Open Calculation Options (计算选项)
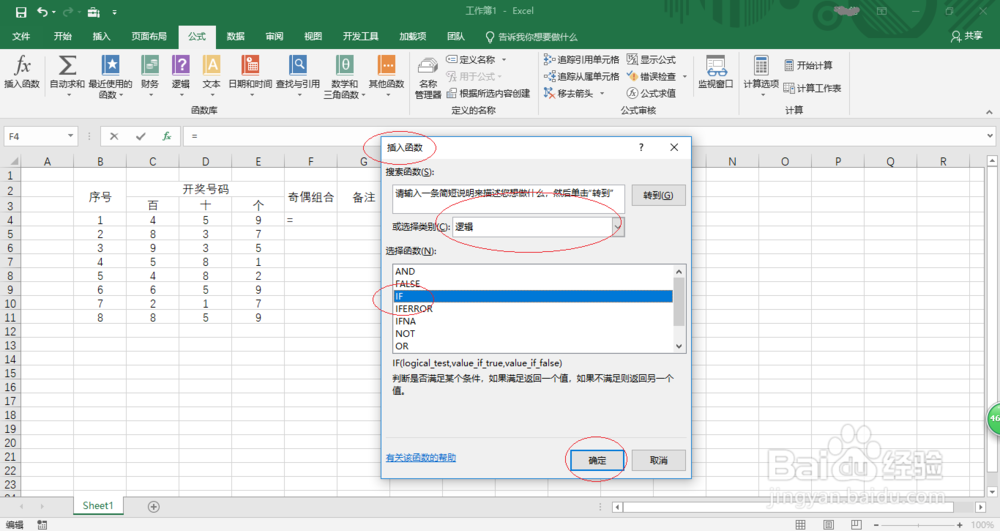This screenshot has height=531, width=1000. [x=761, y=75]
